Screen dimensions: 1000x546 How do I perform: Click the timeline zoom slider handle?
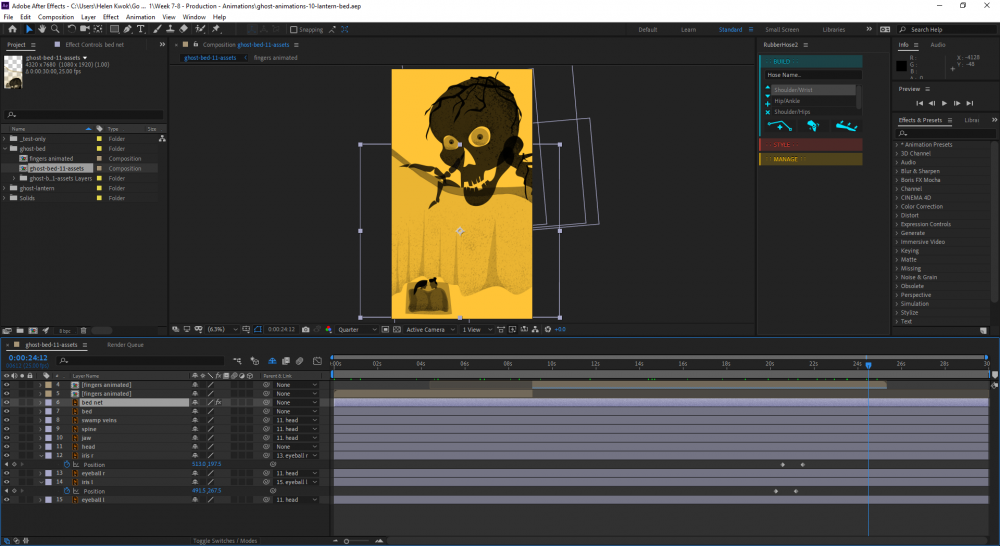tap(346, 541)
